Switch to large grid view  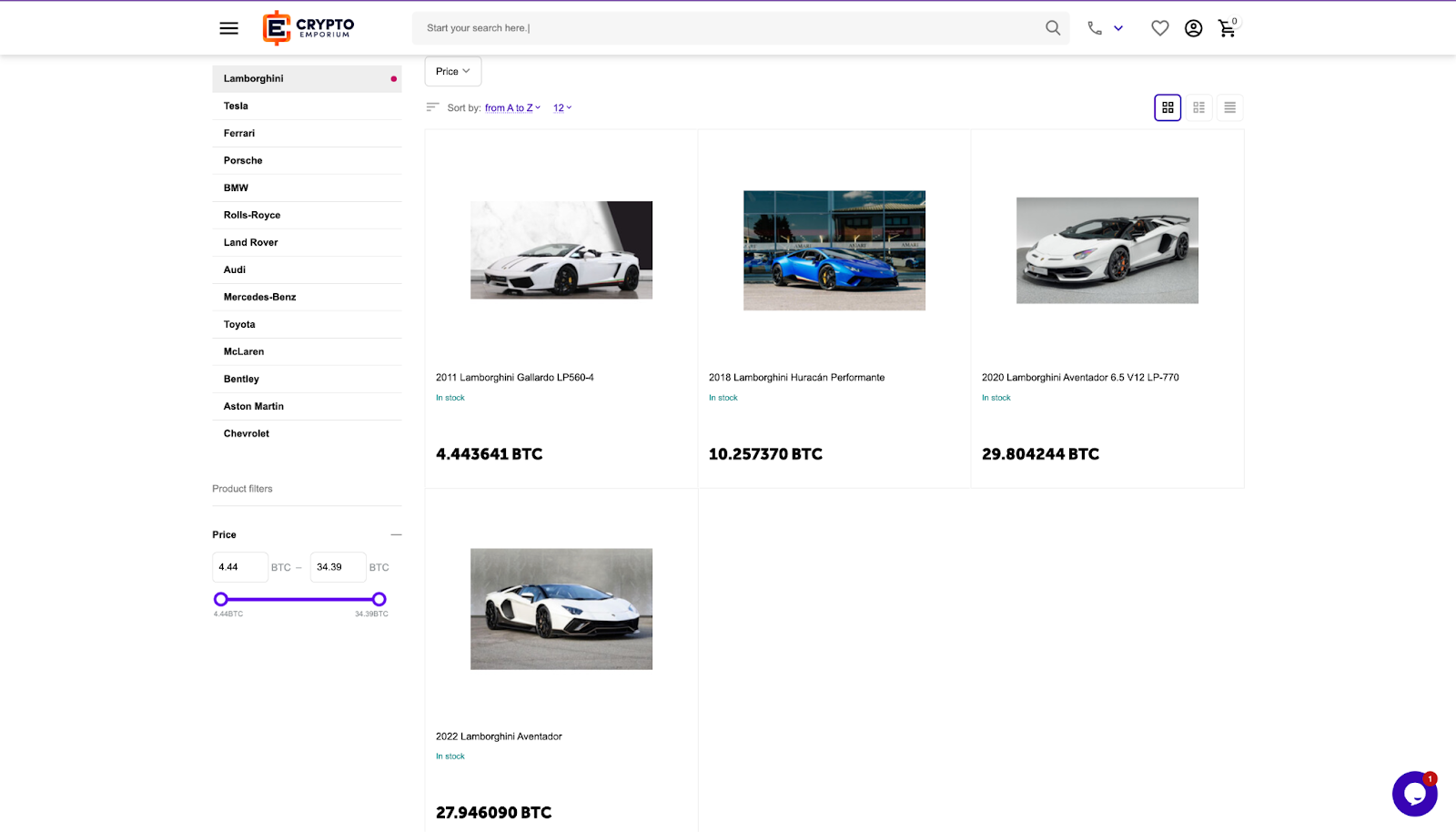pyautogui.click(x=1168, y=107)
